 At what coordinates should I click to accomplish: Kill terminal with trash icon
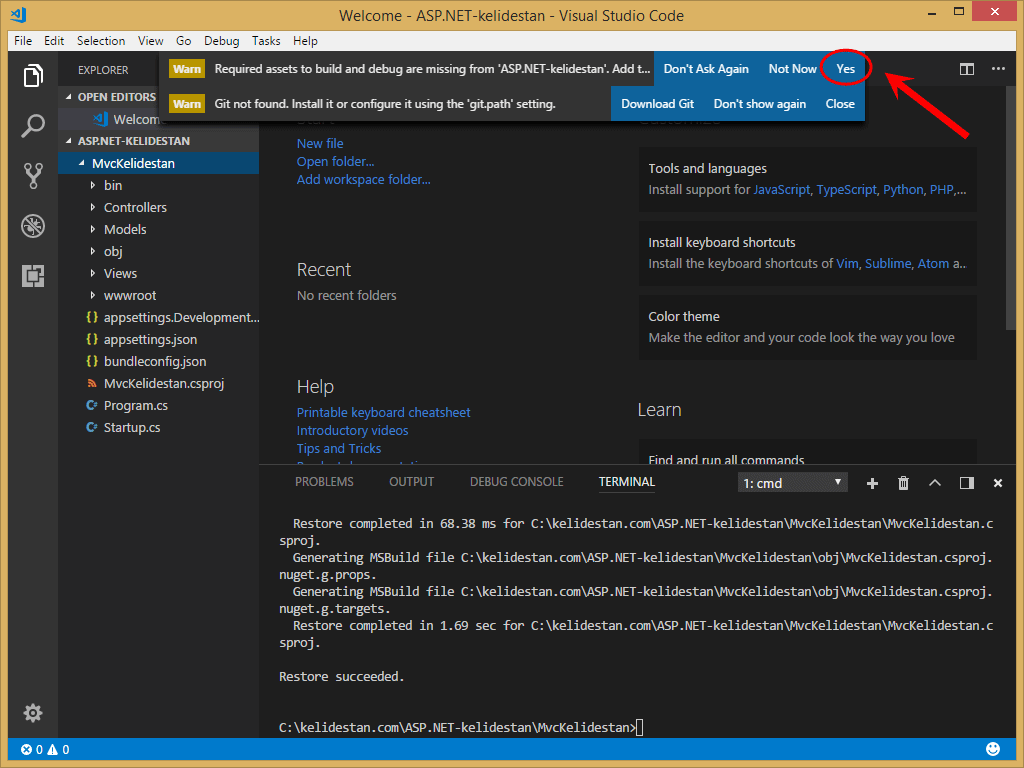coord(903,483)
